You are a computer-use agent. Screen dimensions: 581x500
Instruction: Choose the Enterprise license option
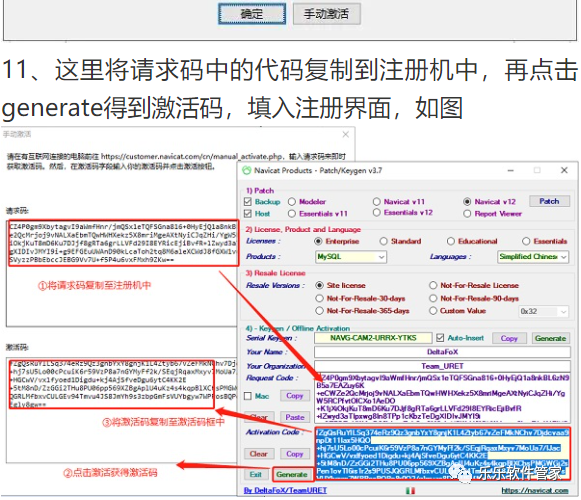[x=318, y=241]
